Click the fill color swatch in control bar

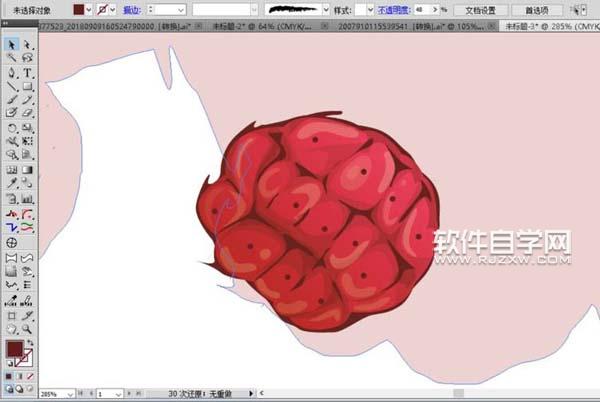pyautogui.click(x=78, y=10)
